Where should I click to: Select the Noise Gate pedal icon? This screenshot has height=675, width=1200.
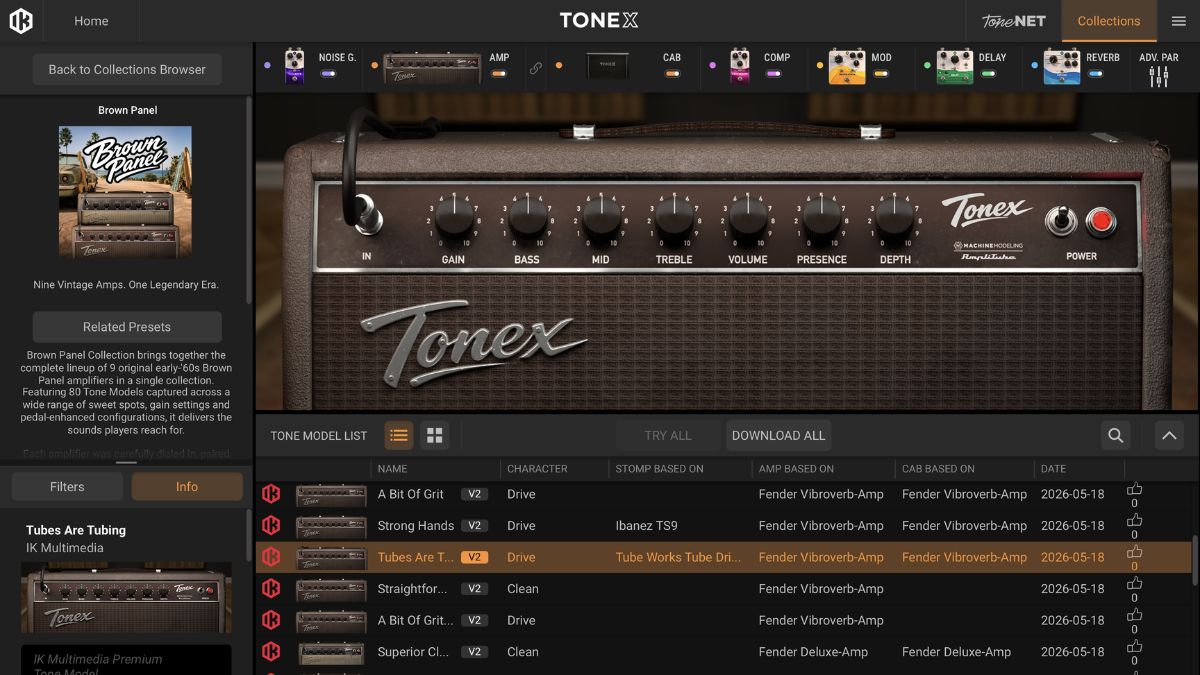click(x=294, y=66)
